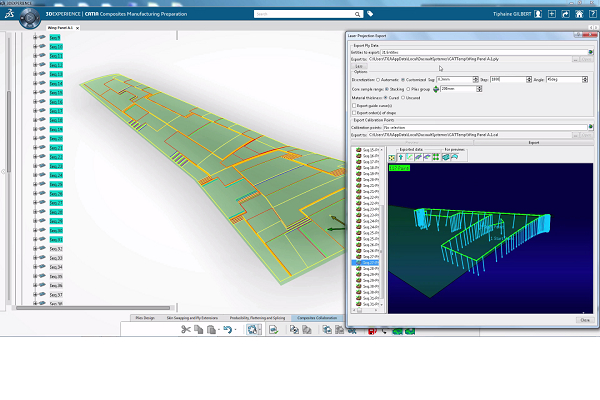The image size is (600, 400).
Task: Toggle the surface preview icon under For preview
Action: click(x=446, y=157)
